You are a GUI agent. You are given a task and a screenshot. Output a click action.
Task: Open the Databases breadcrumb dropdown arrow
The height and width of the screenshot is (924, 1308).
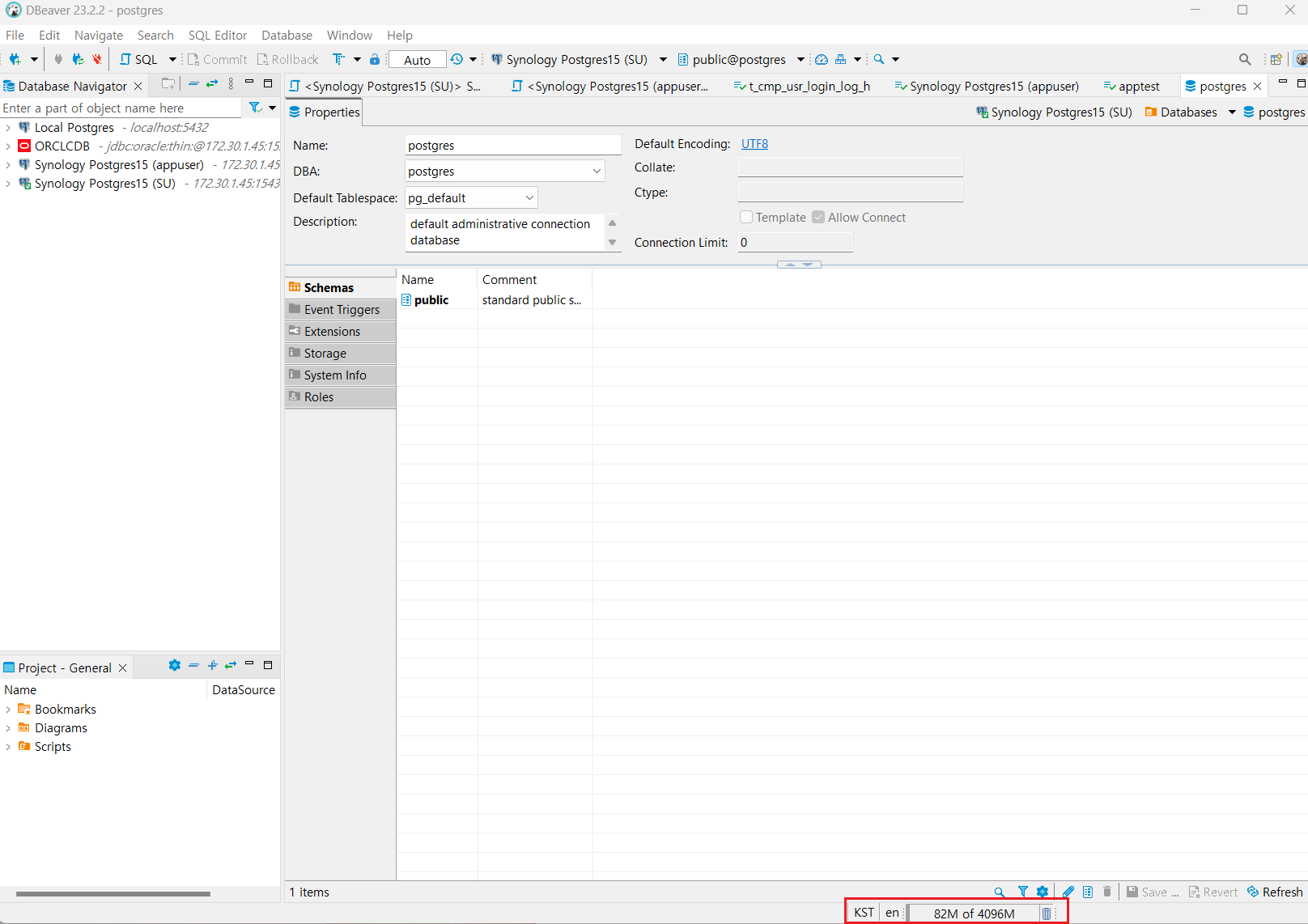[x=1232, y=112]
